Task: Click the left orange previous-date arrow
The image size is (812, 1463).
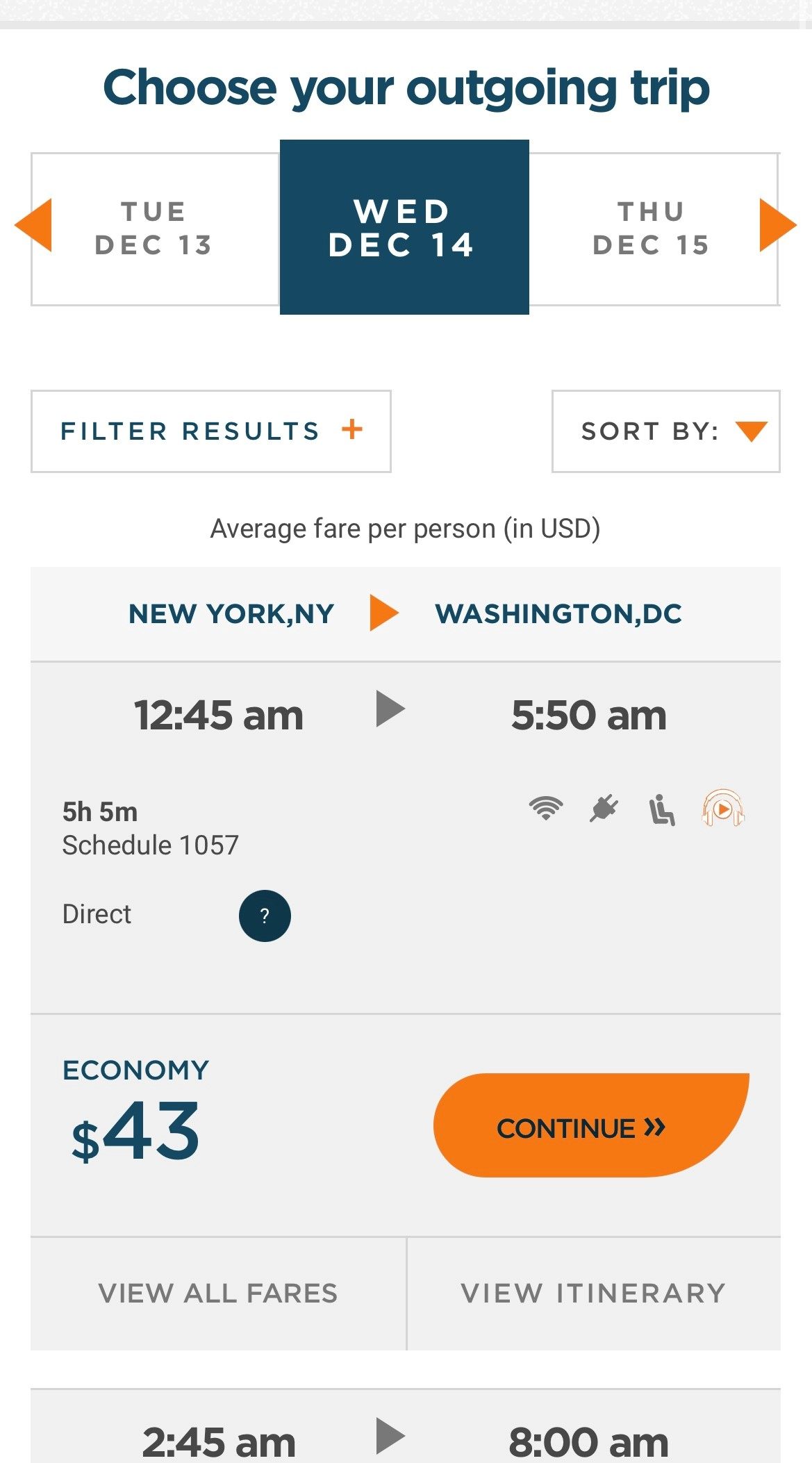Action: point(34,224)
